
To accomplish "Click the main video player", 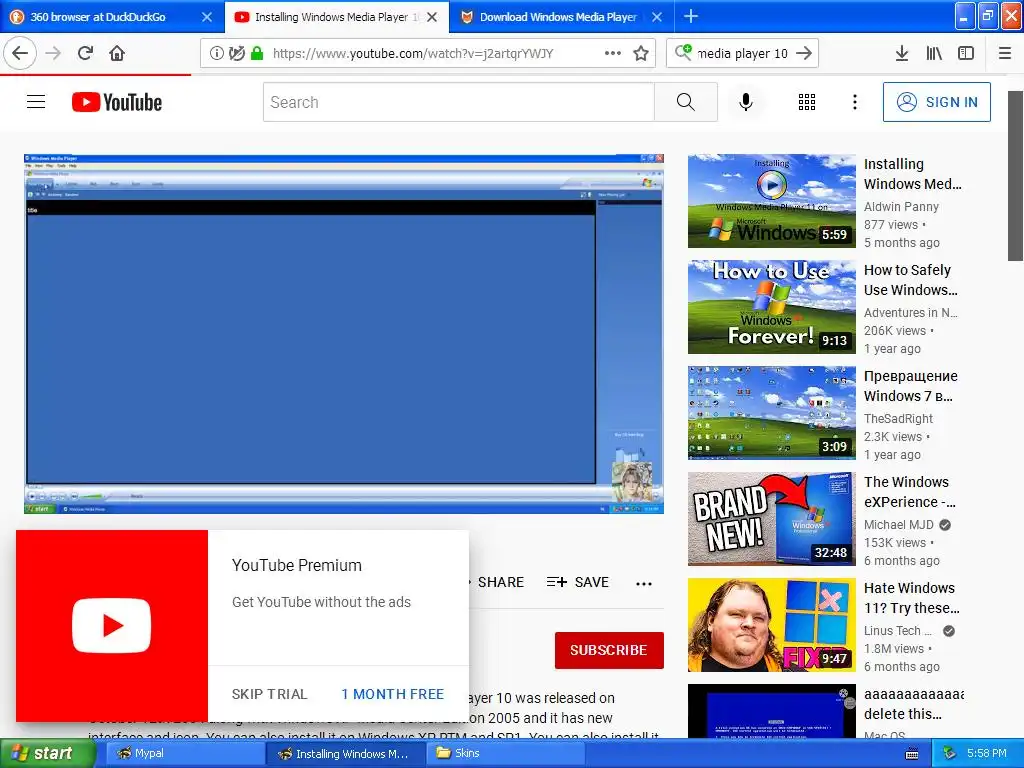I will pos(344,334).
